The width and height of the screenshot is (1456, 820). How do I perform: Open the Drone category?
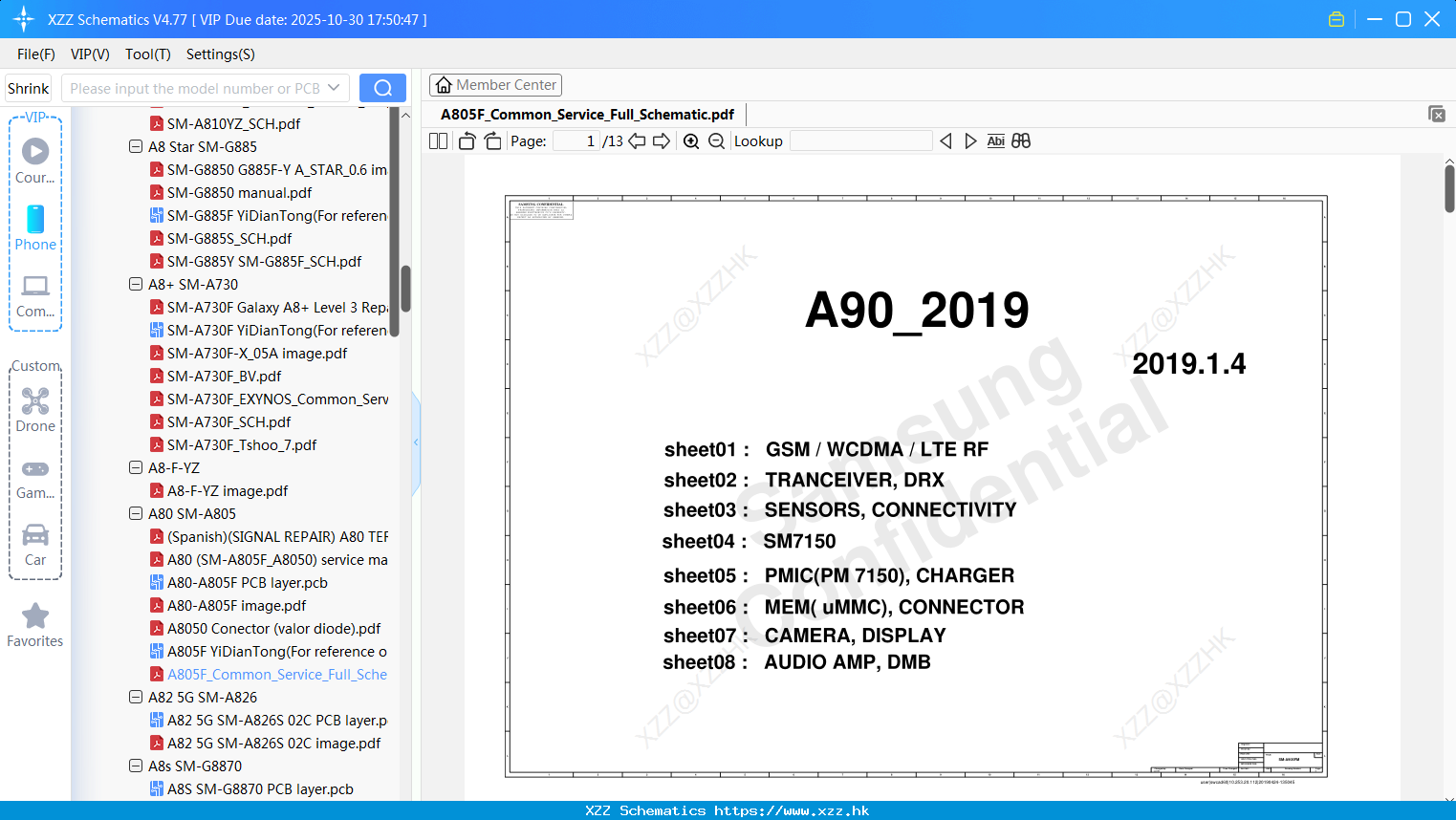35,410
